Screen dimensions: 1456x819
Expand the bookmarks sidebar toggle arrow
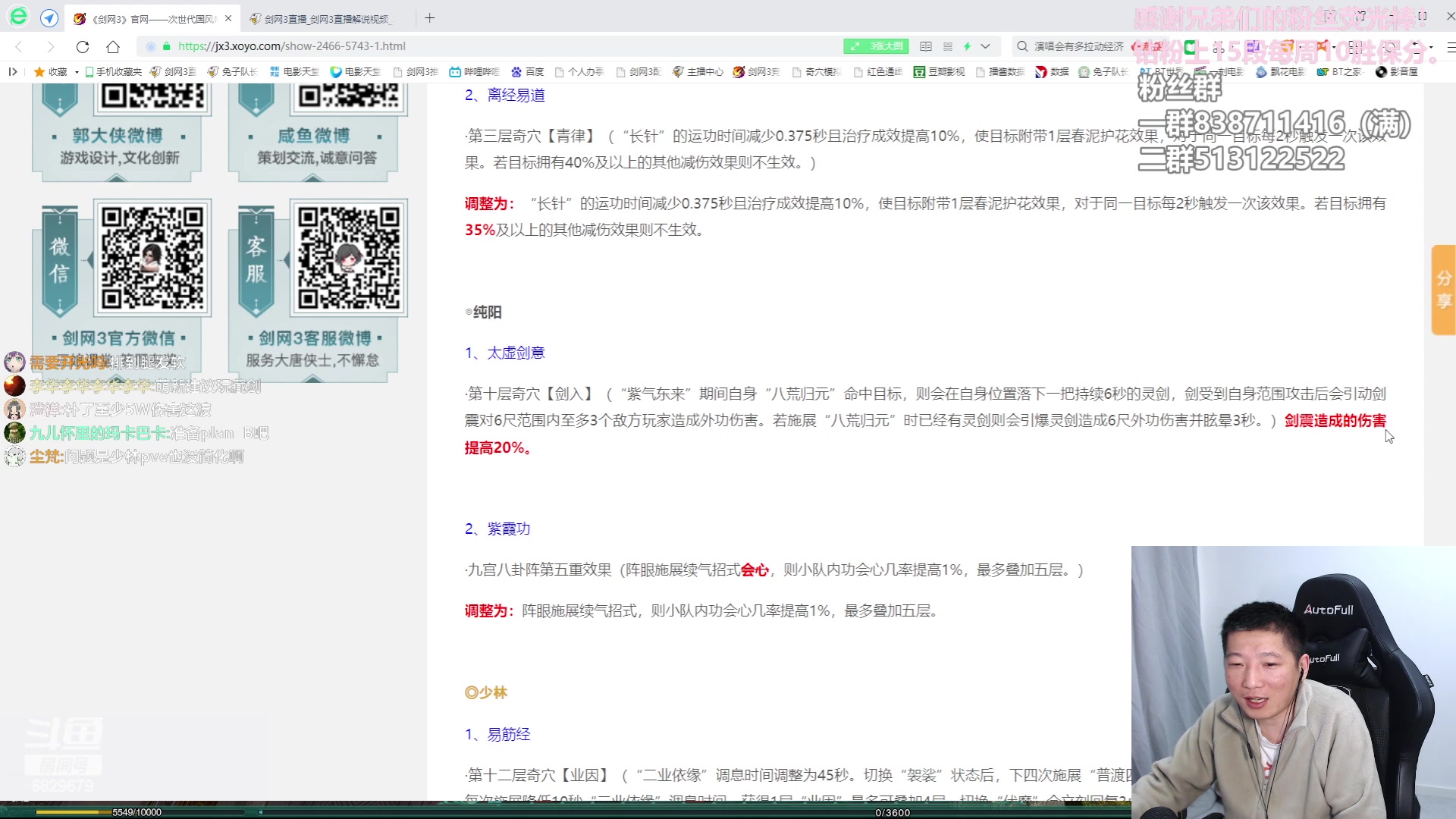click(x=12, y=72)
